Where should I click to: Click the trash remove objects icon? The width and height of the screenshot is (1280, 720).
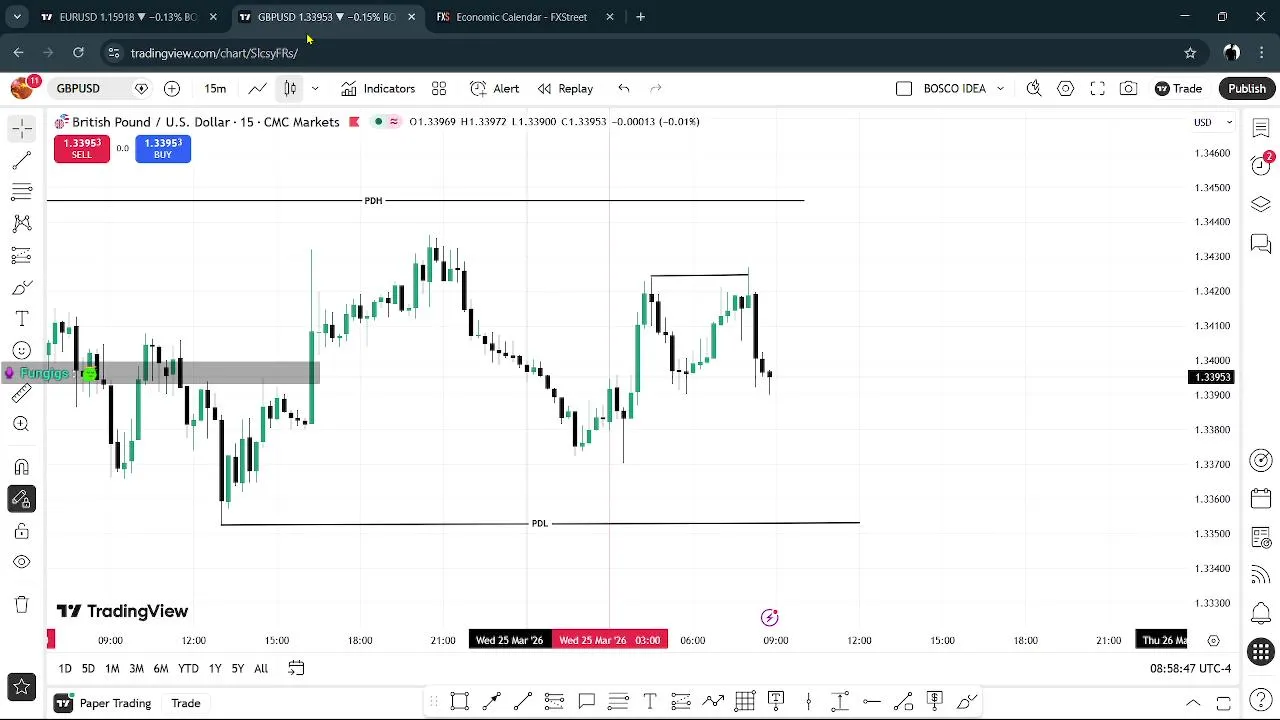[22, 604]
